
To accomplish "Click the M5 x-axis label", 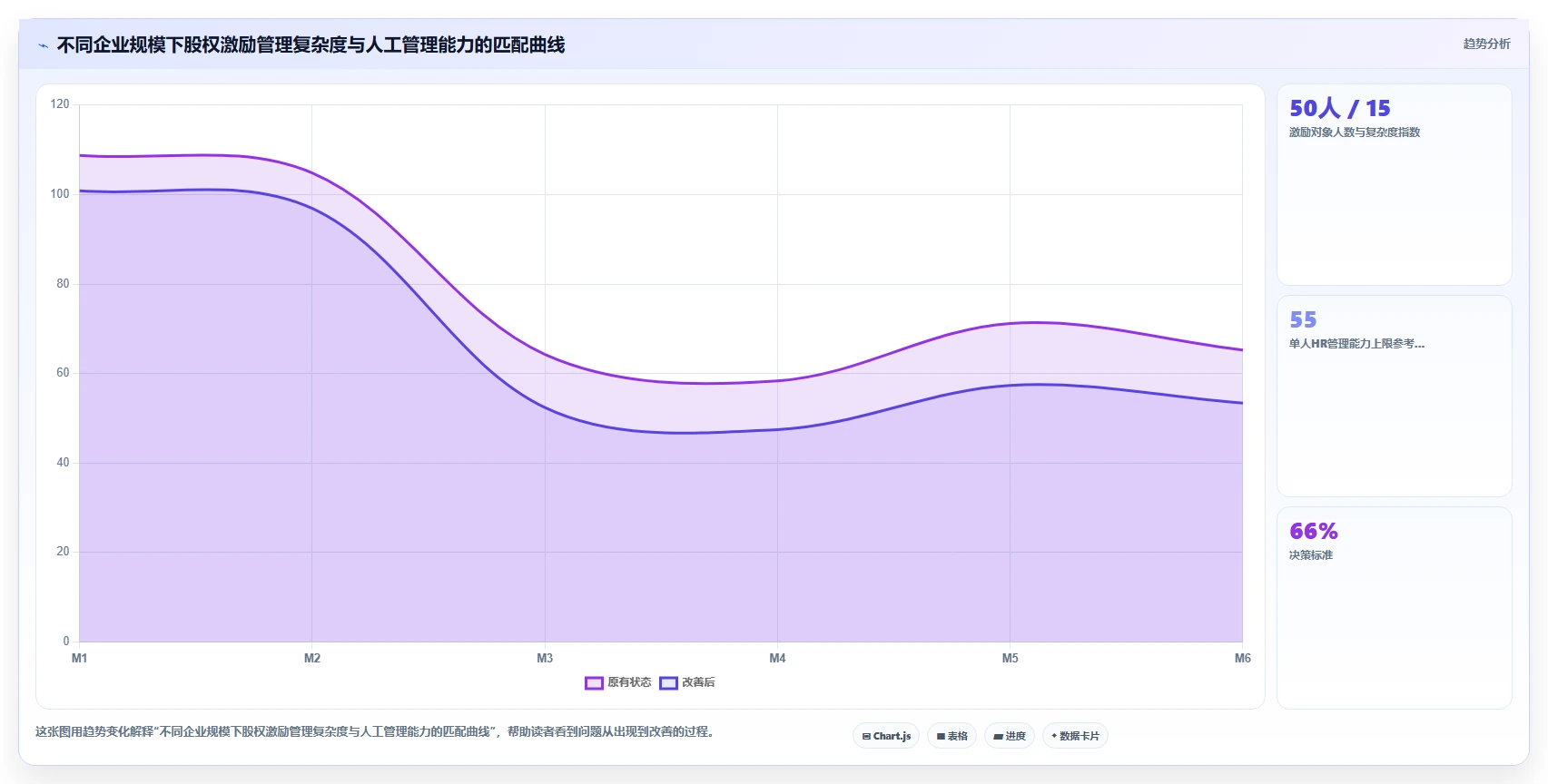I will point(1010,658).
